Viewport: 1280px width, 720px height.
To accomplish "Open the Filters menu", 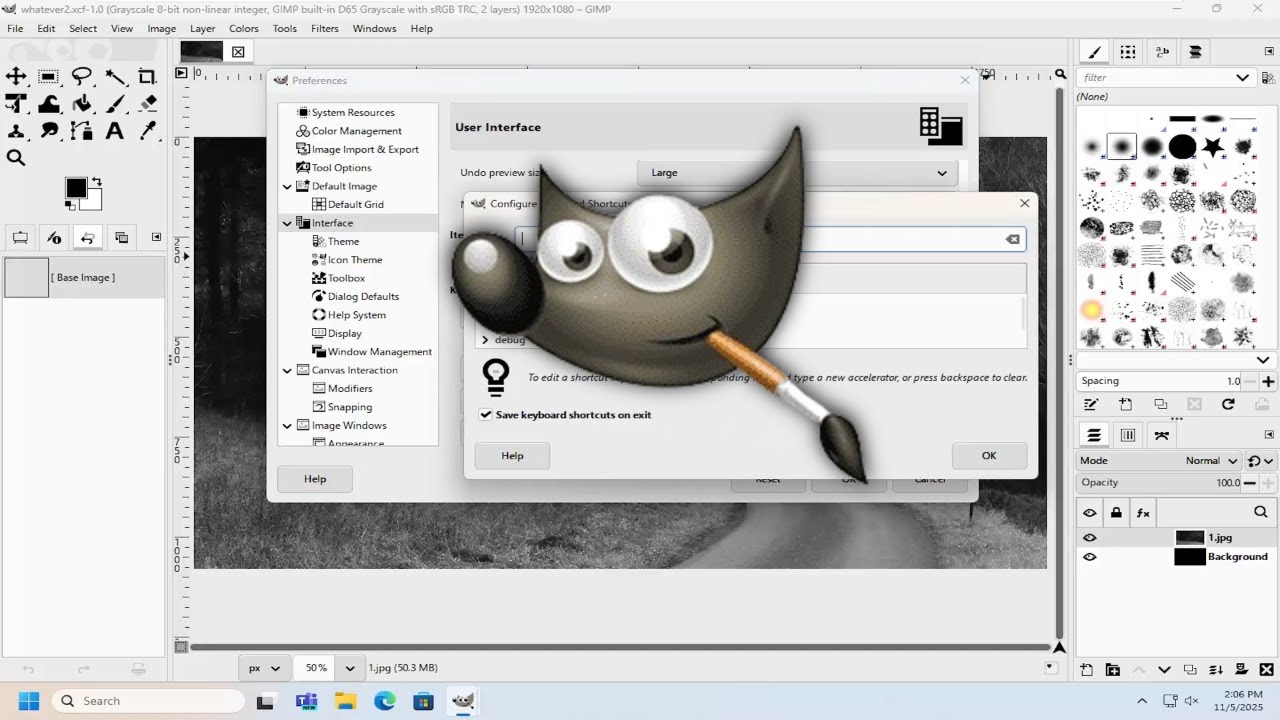I will (324, 28).
